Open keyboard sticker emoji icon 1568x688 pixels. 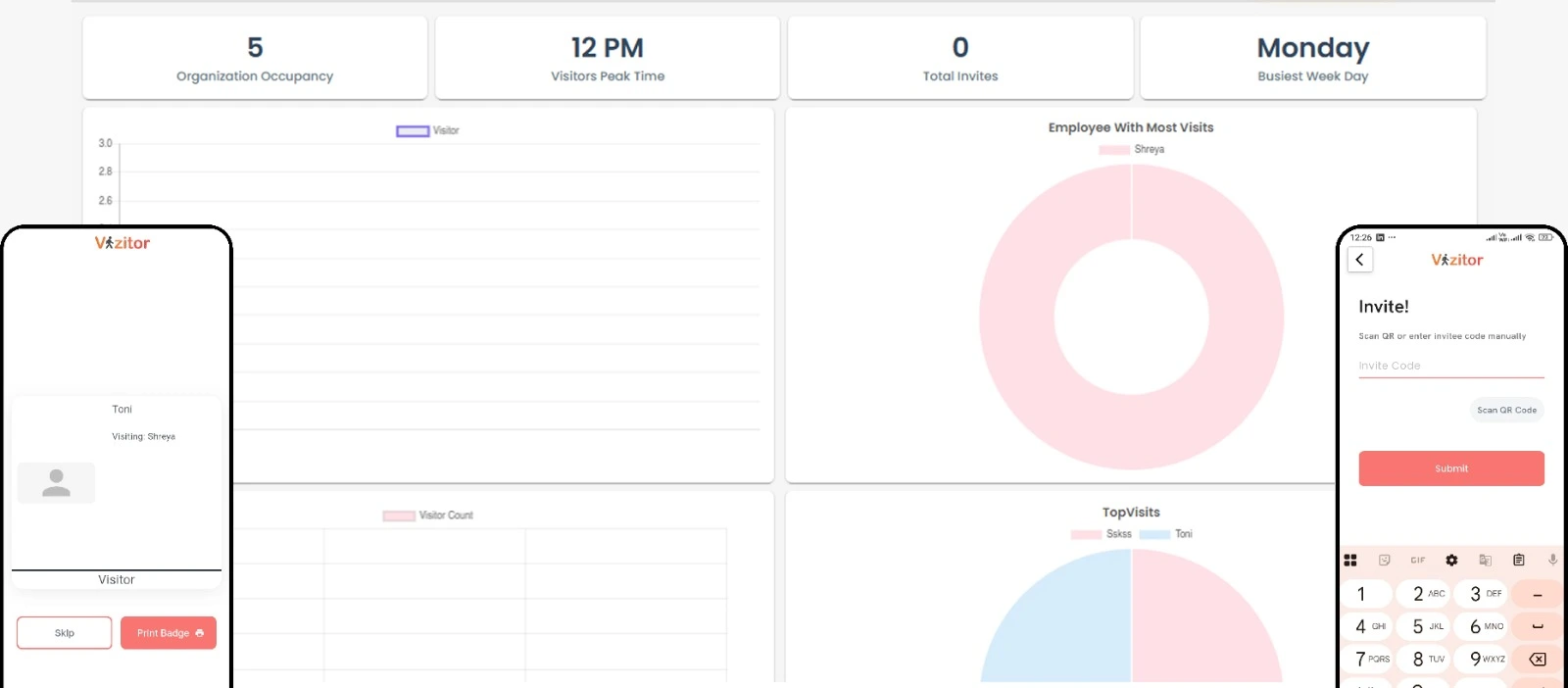click(1384, 561)
